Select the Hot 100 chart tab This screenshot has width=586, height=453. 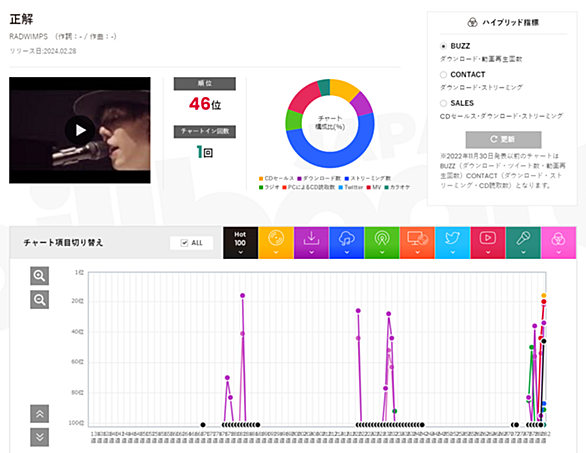[x=240, y=243]
